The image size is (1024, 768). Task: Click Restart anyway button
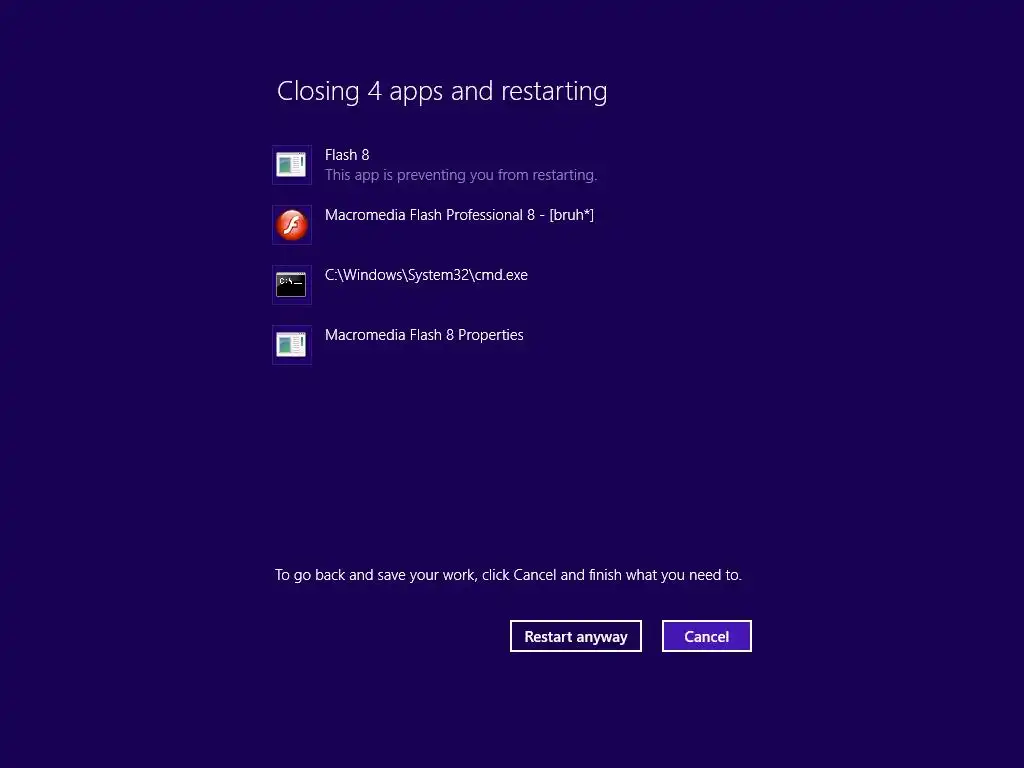(575, 636)
